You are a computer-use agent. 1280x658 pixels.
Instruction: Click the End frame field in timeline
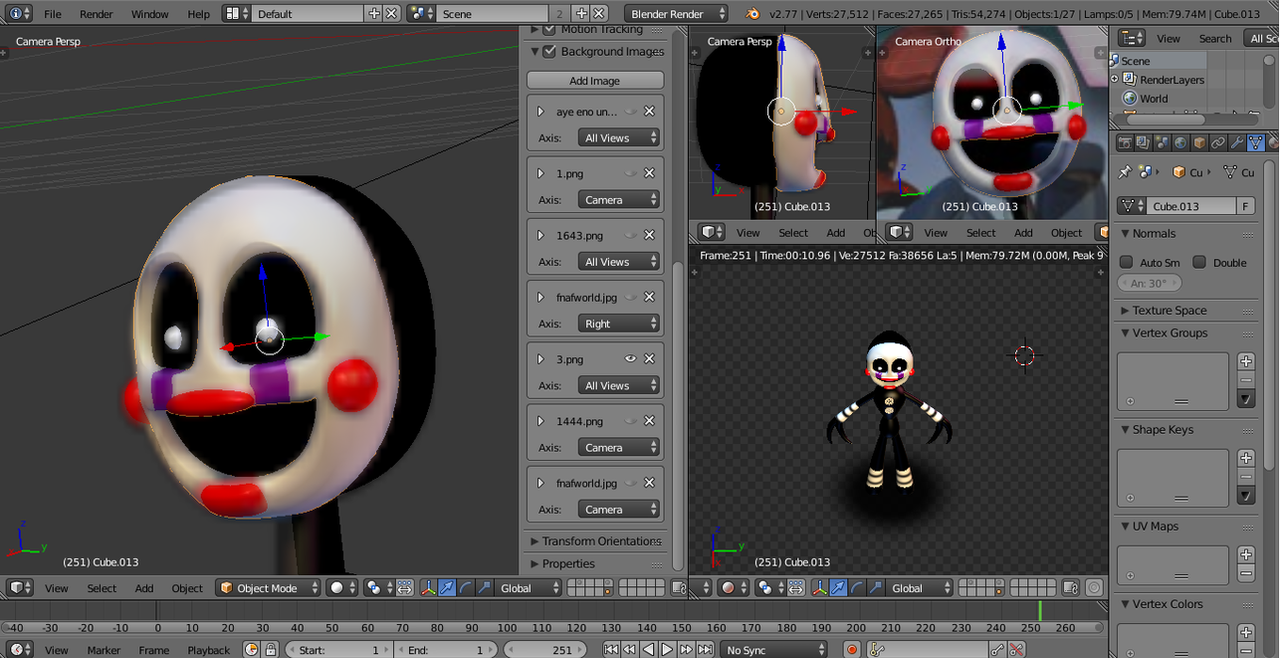[x=447, y=650]
